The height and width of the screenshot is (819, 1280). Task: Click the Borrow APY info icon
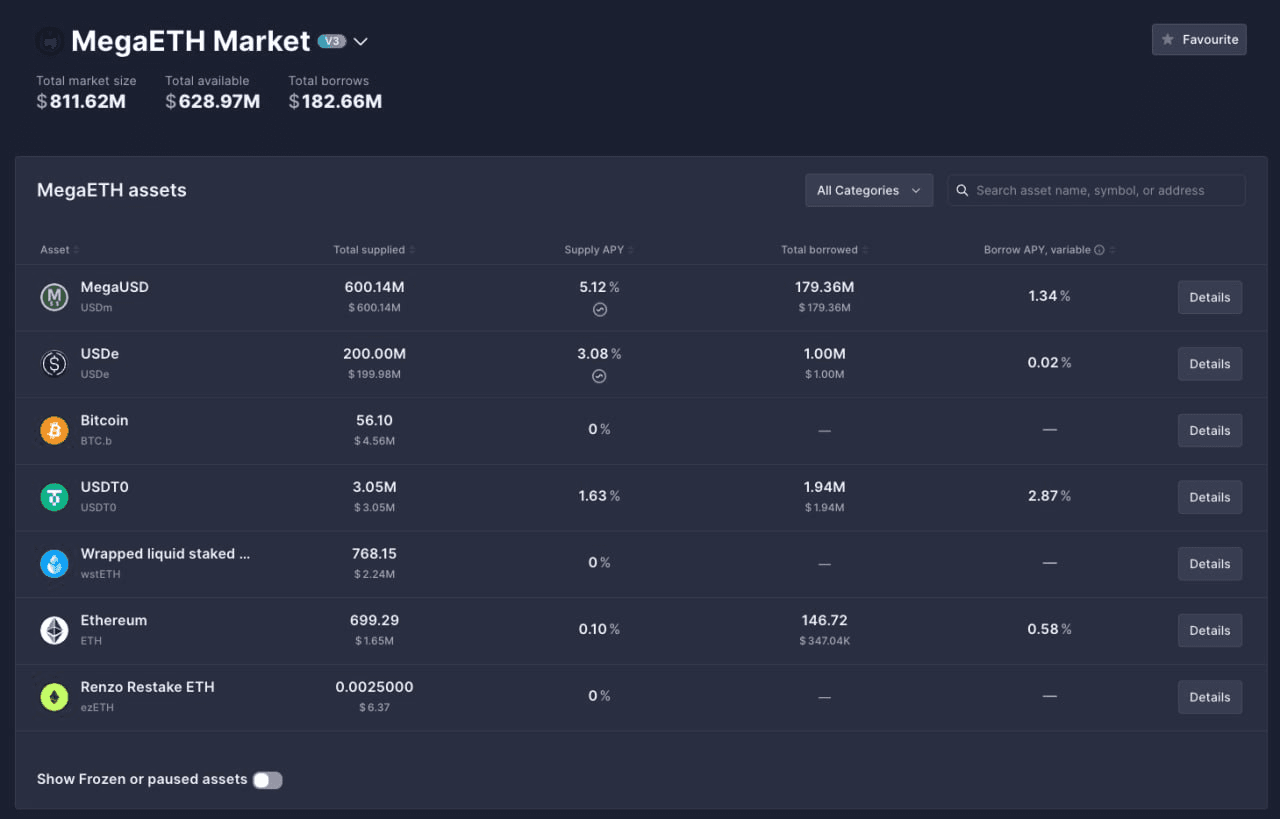(x=1099, y=250)
